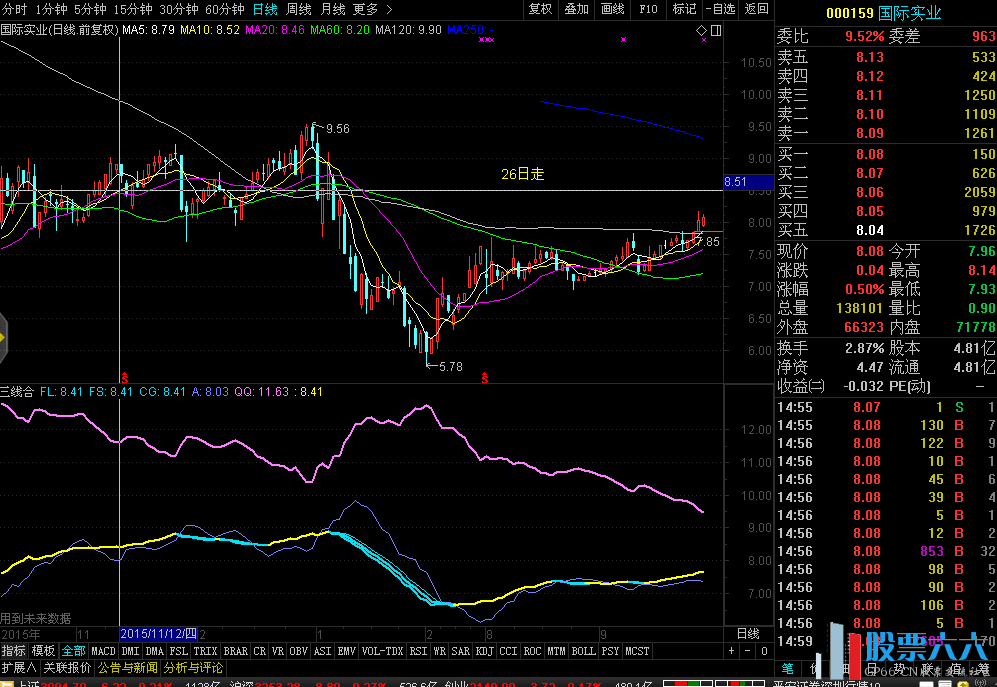Click the 8.51 price marker on axis

[734, 182]
